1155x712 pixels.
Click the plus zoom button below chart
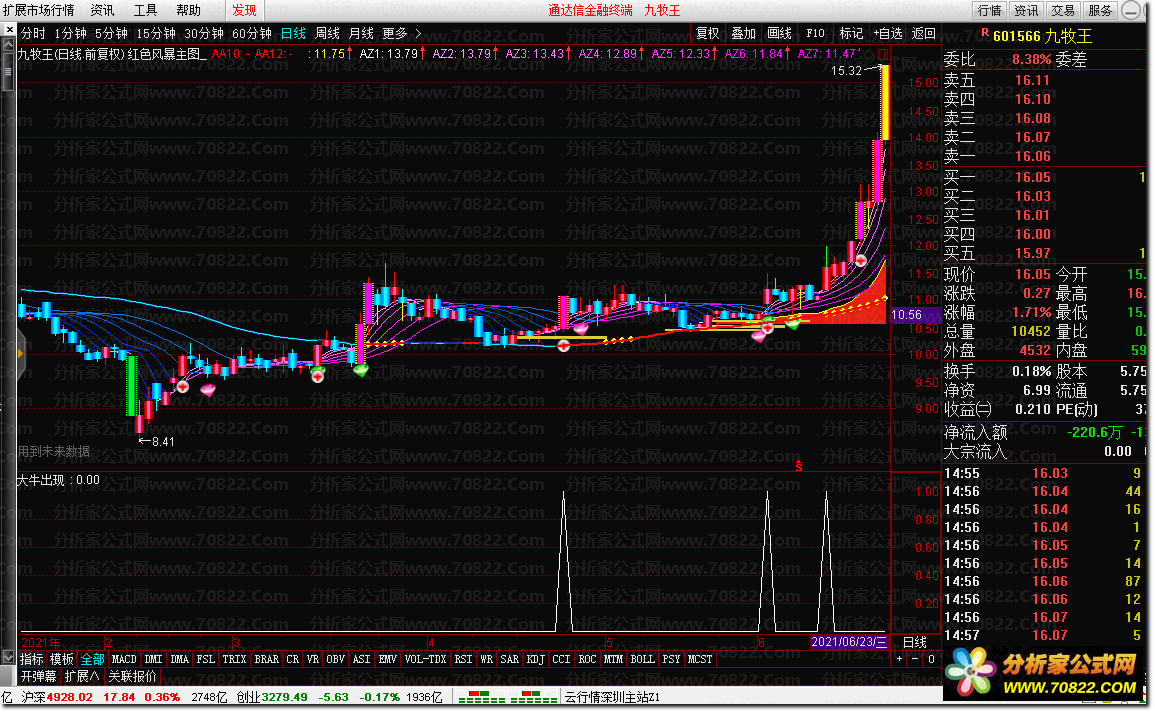tap(899, 659)
